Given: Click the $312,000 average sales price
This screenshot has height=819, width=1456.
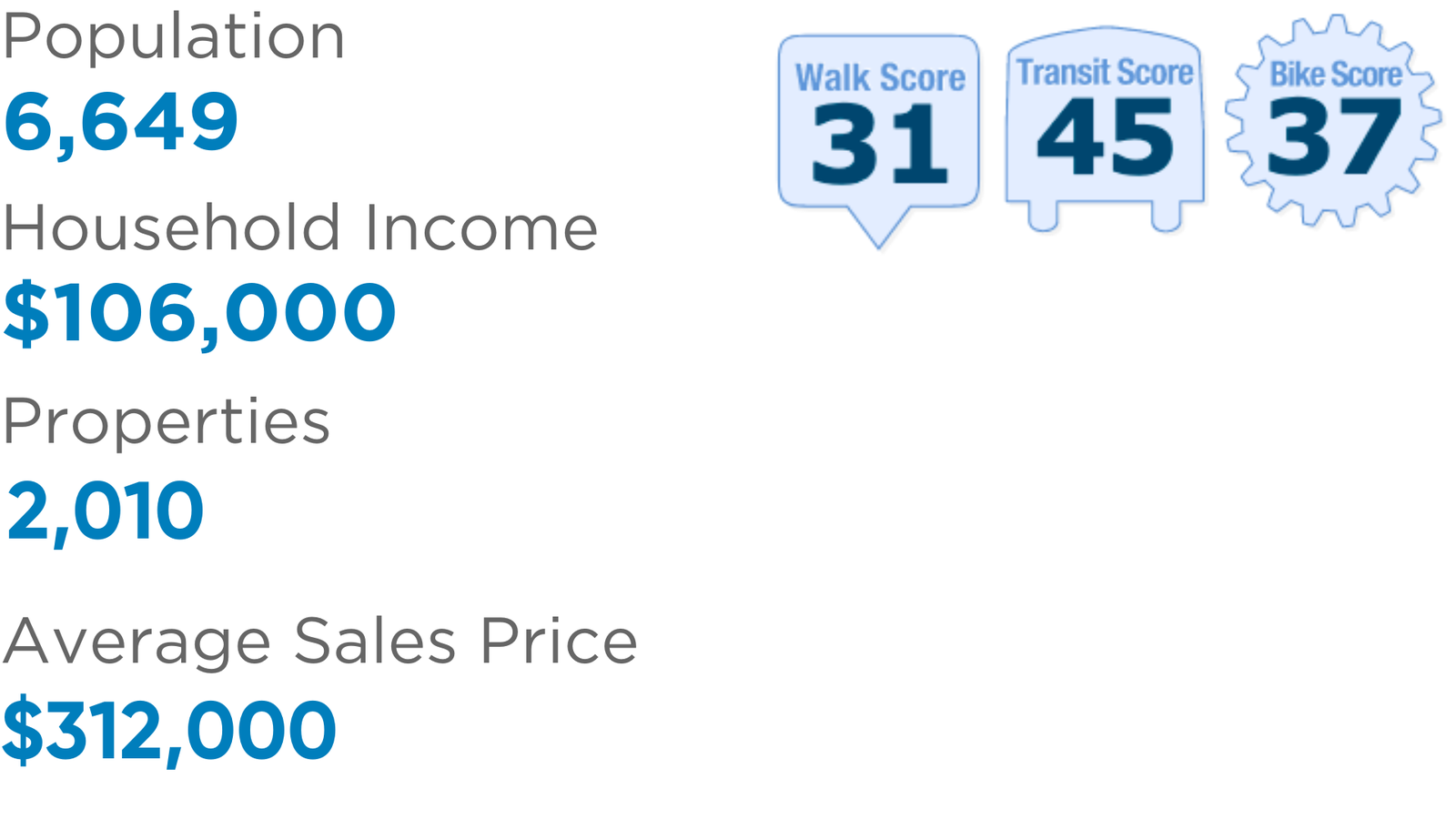Looking at the screenshot, I should tap(169, 731).
